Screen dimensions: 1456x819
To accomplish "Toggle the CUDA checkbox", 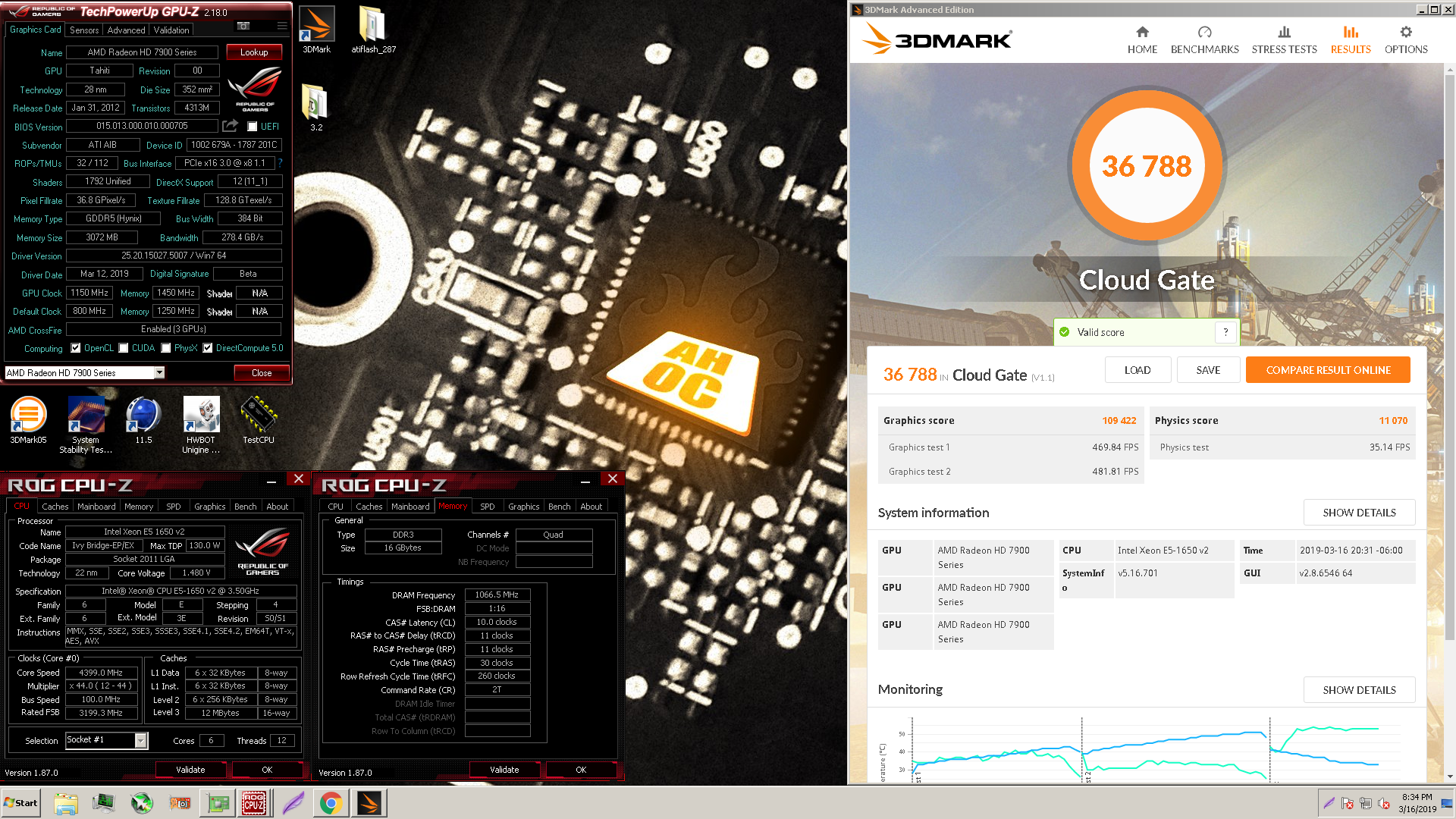I will click(x=124, y=348).
